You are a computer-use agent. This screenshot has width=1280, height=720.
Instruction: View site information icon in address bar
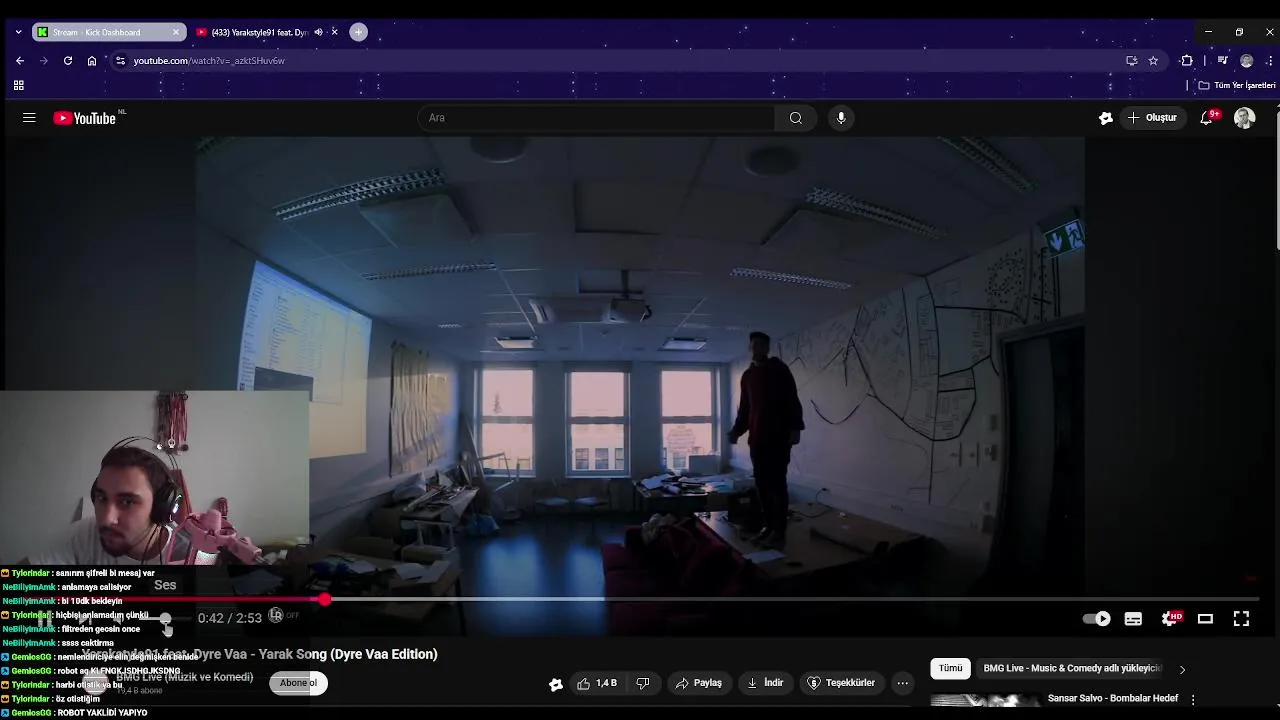tap(120, 61)
